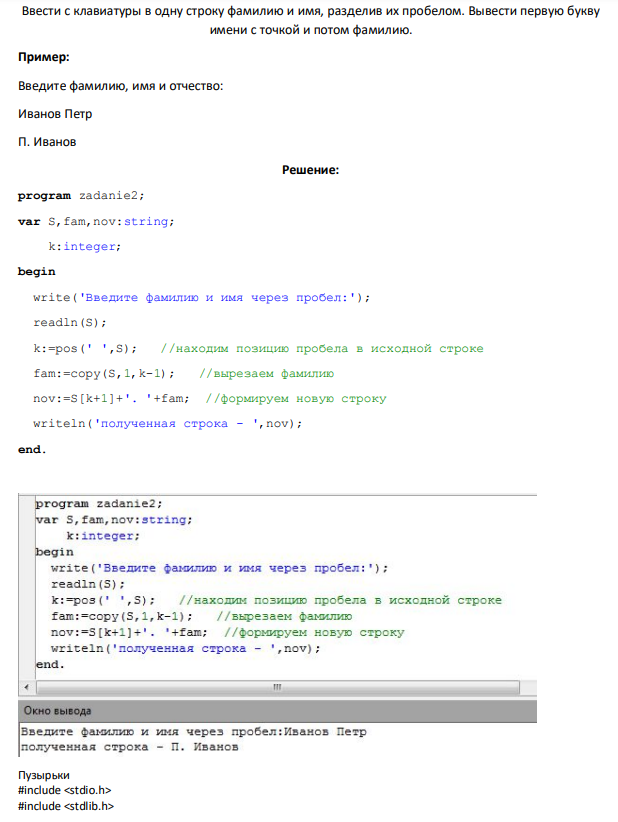Click the 'Пример:' heading
The image size is (618, 822).
(44, 57)
